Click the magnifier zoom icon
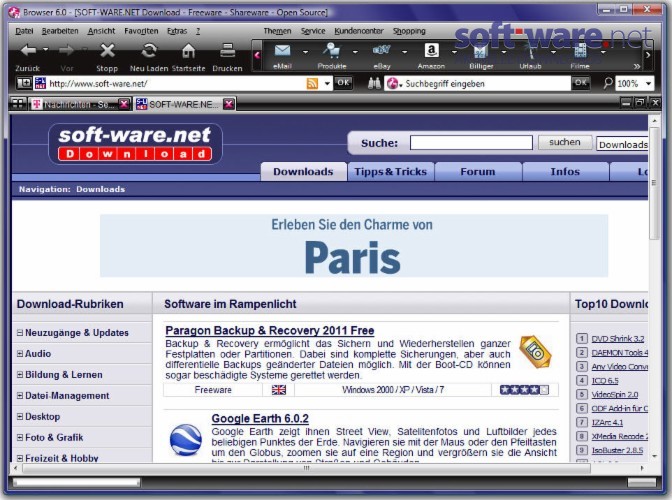 click(x=608, y=83)
